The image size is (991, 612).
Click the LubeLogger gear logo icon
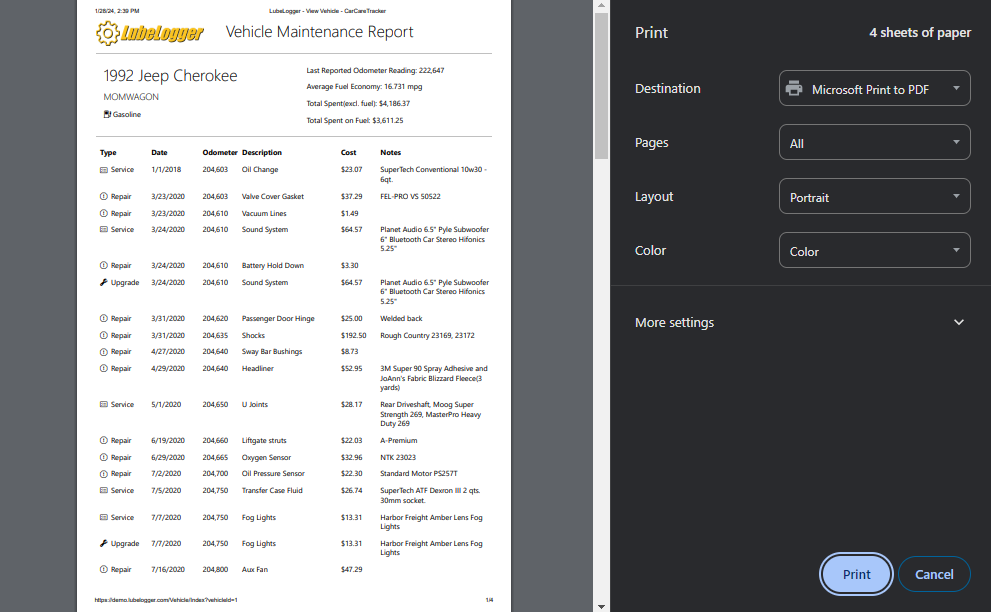click(x=107, y=33)
